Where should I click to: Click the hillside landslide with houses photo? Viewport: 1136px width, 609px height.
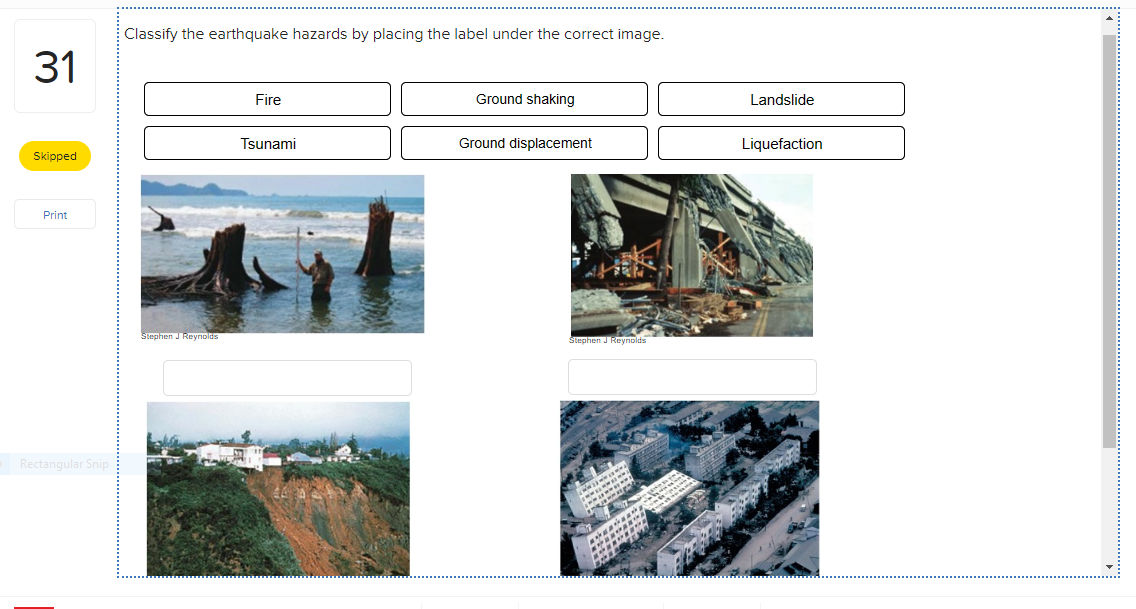pyautogui.click(x=278, y=489)
